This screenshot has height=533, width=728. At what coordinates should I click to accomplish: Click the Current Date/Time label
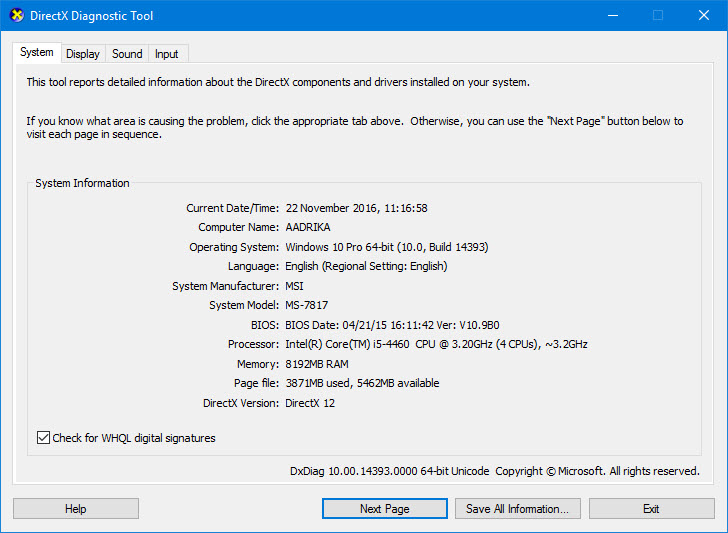(233, 208)
